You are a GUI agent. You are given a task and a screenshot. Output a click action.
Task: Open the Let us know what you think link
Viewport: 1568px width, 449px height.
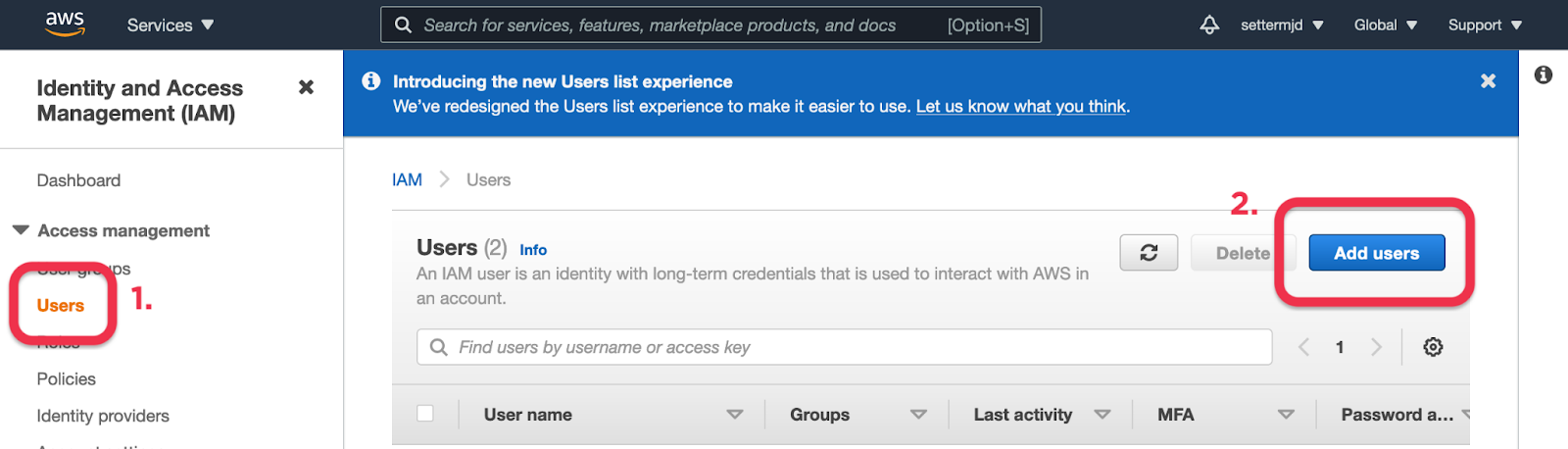point(1021,107)
